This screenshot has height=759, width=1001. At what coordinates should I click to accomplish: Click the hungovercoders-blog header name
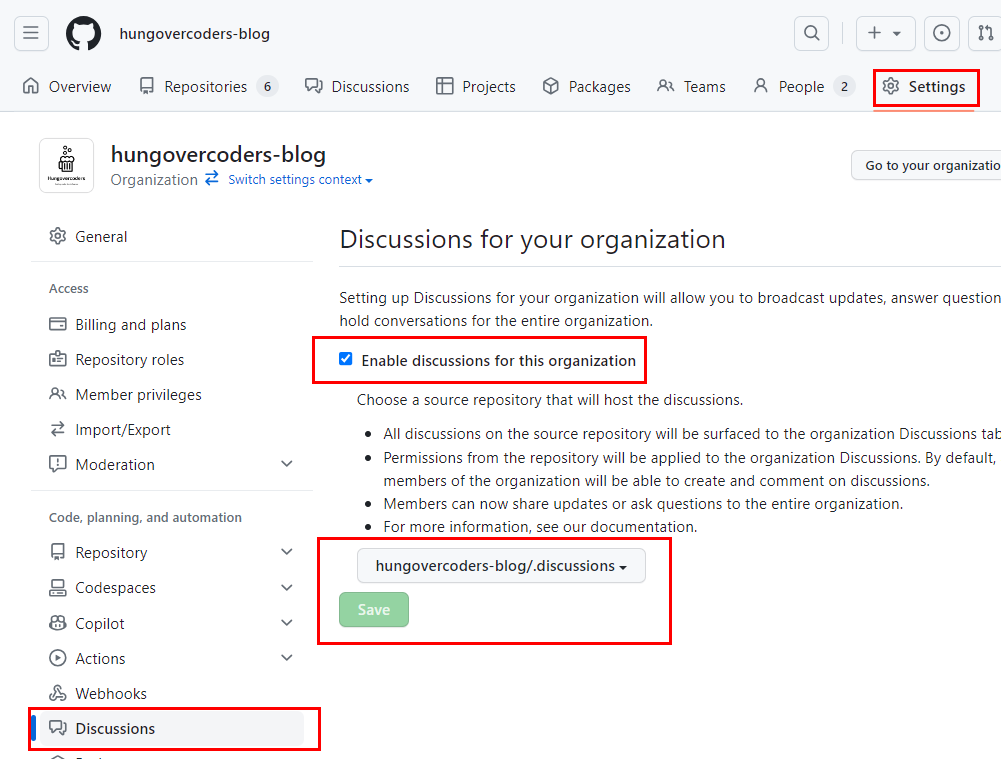click(194, 34)
